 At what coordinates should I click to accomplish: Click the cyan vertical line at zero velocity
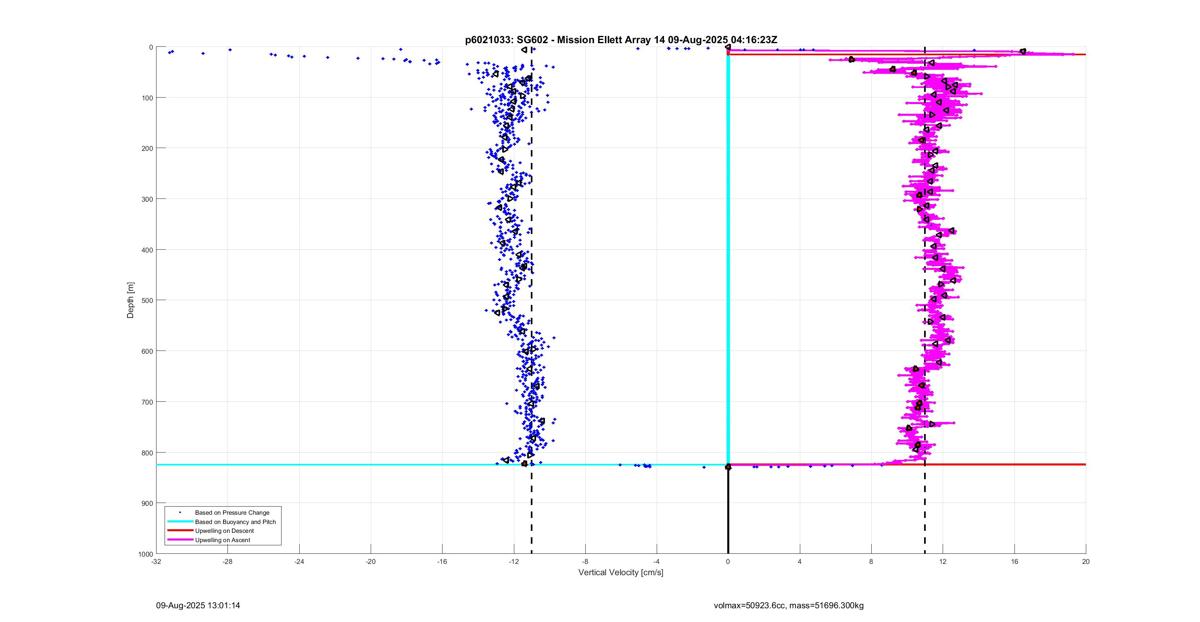(x=728, y=255)
